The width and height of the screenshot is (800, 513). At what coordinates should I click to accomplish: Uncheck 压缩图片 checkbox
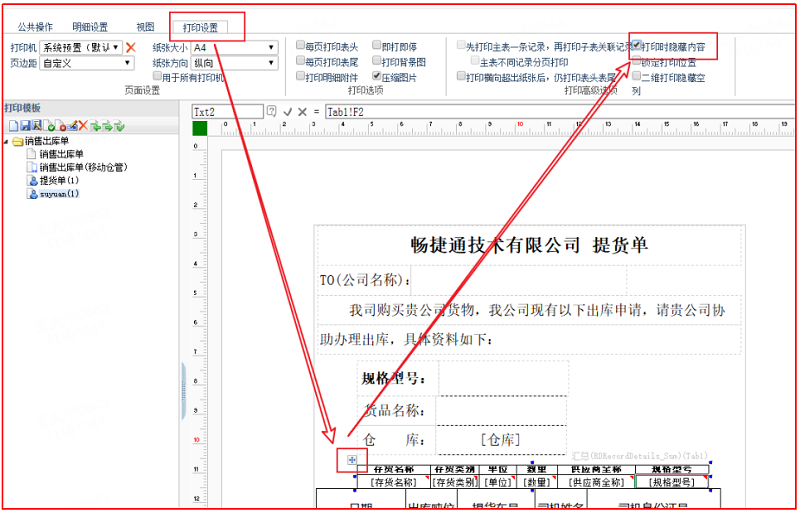pyautogui.click(x=377, y=76)
